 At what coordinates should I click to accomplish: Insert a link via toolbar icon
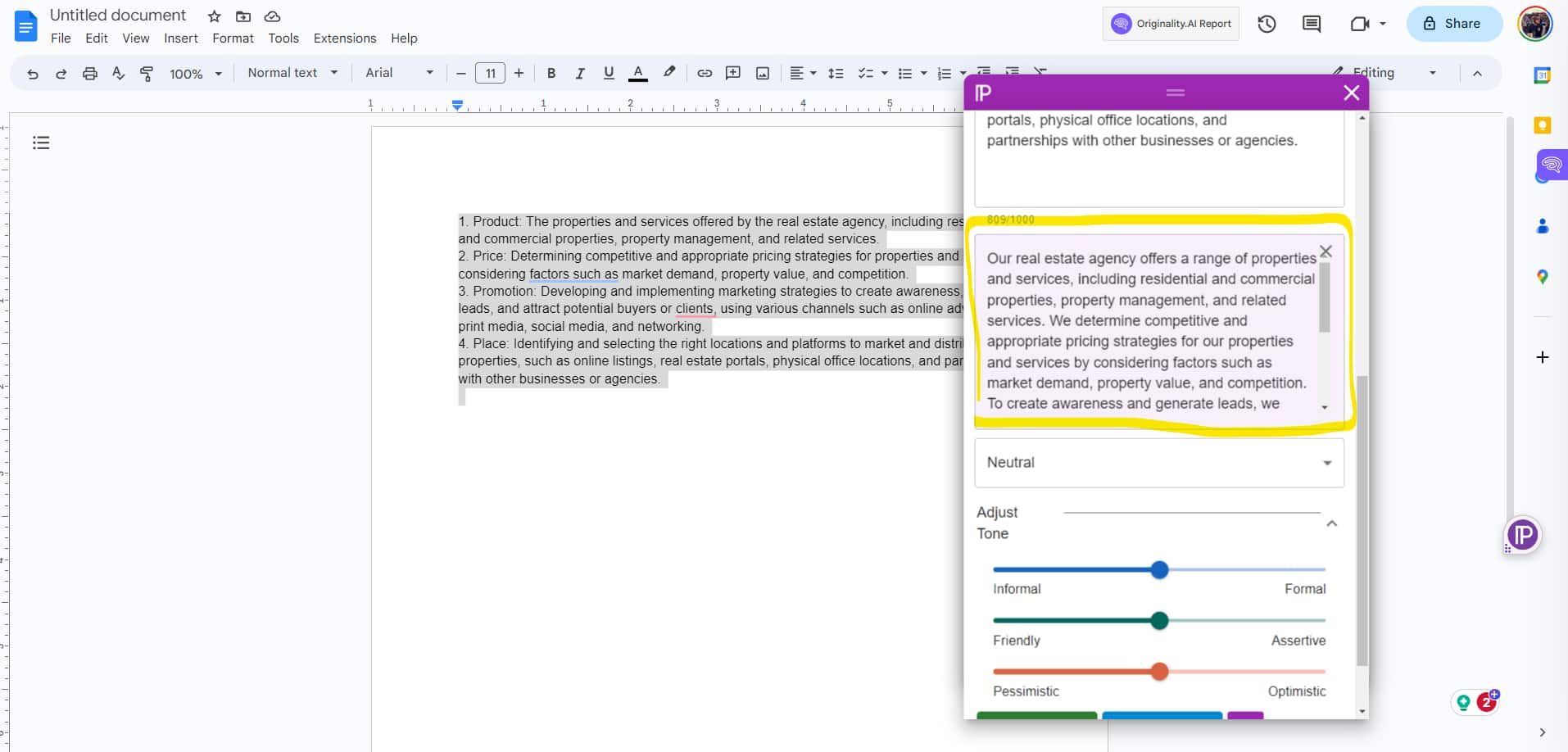point(705,73)
